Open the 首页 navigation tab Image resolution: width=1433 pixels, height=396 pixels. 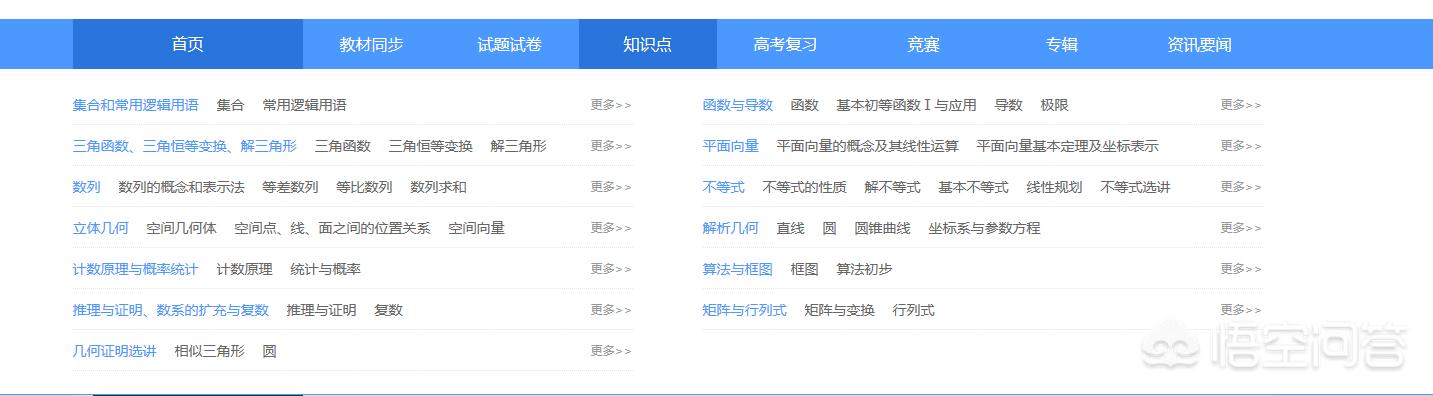(x=188, y=44)
